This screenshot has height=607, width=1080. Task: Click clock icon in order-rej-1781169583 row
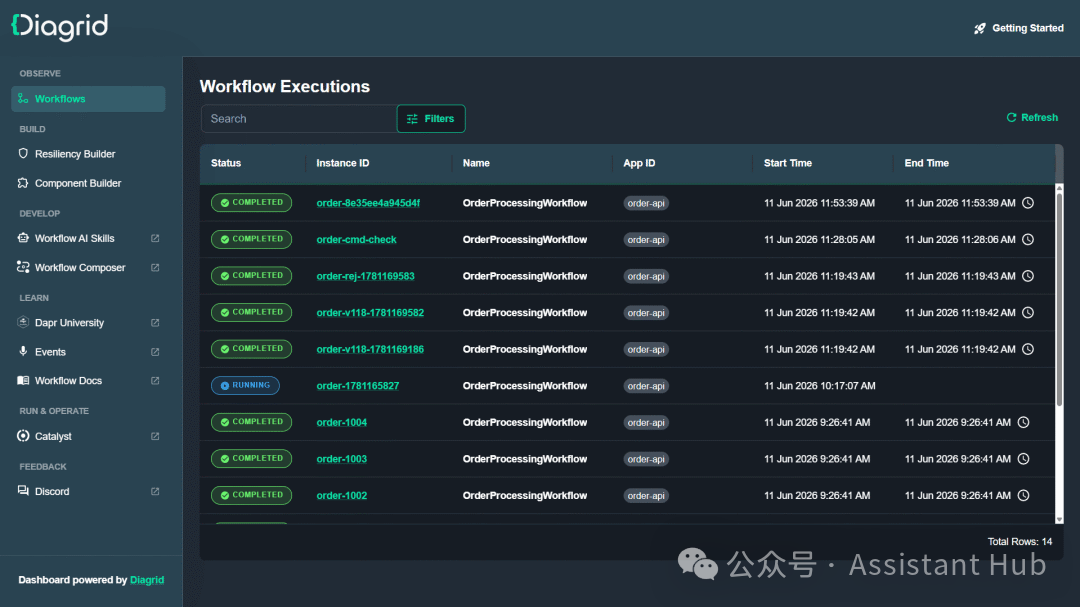[x=1028, y=276]
